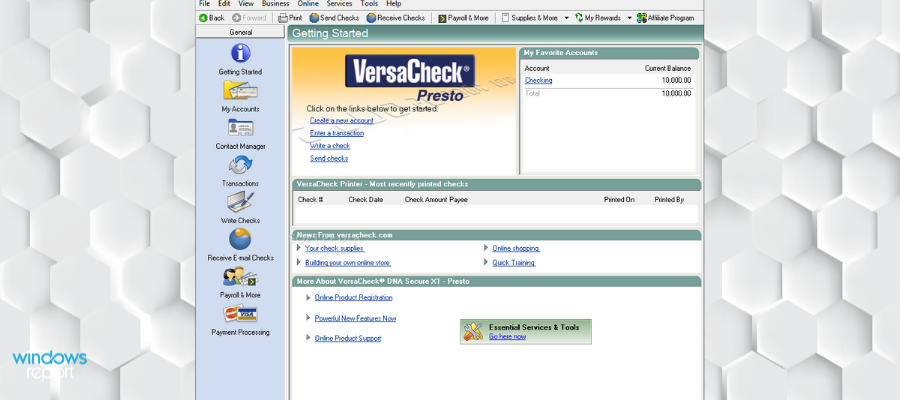Click the Write a check link

tap(330, 146)
